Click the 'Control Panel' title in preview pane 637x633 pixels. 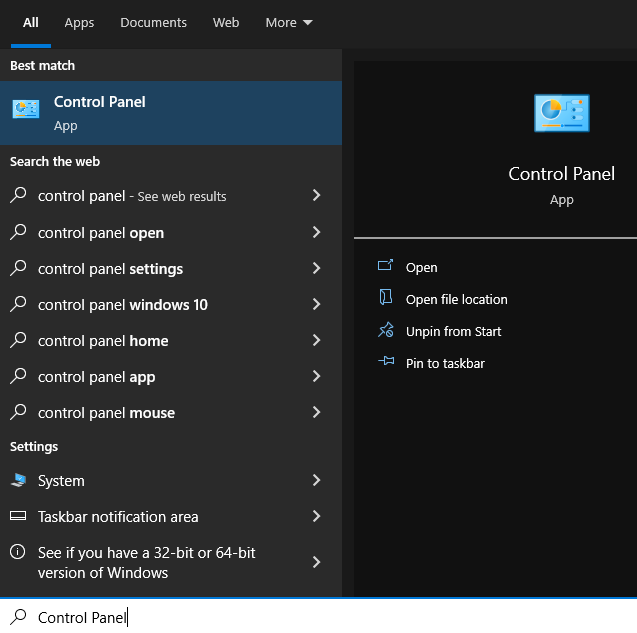coord(561,174)
